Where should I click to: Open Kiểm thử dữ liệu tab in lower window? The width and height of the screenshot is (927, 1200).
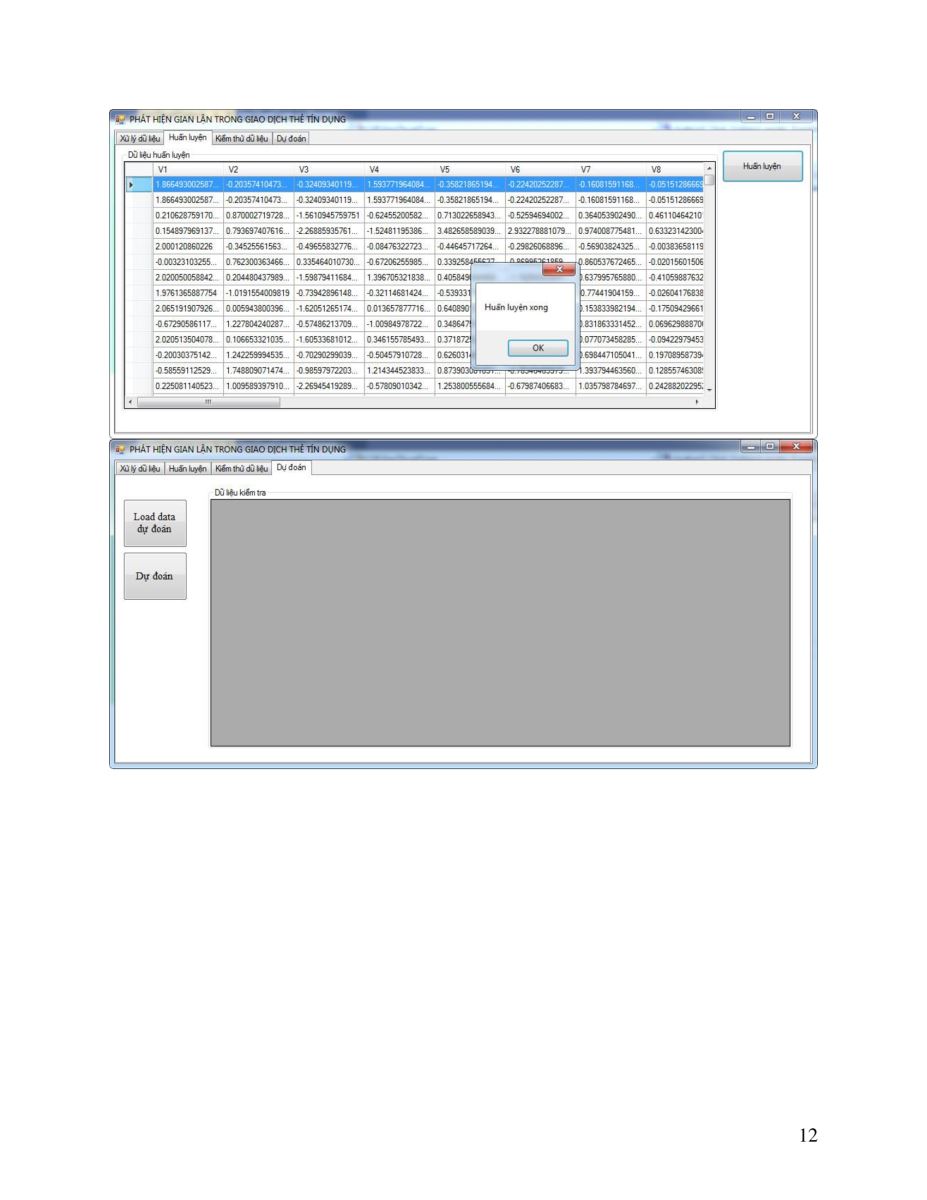point(241,468)
